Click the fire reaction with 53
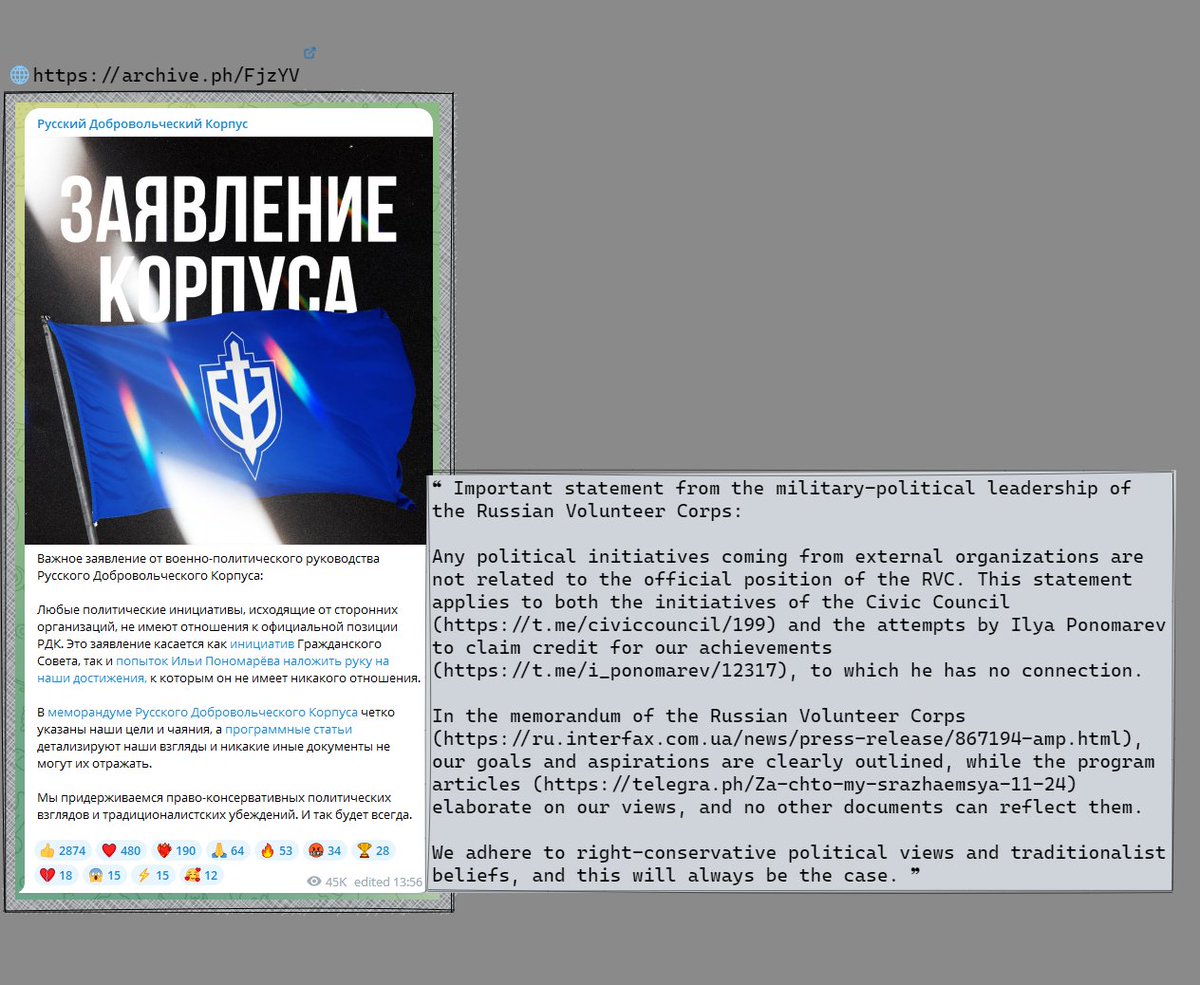Screen dimensions: 1200x985 [x=277, y=851]
